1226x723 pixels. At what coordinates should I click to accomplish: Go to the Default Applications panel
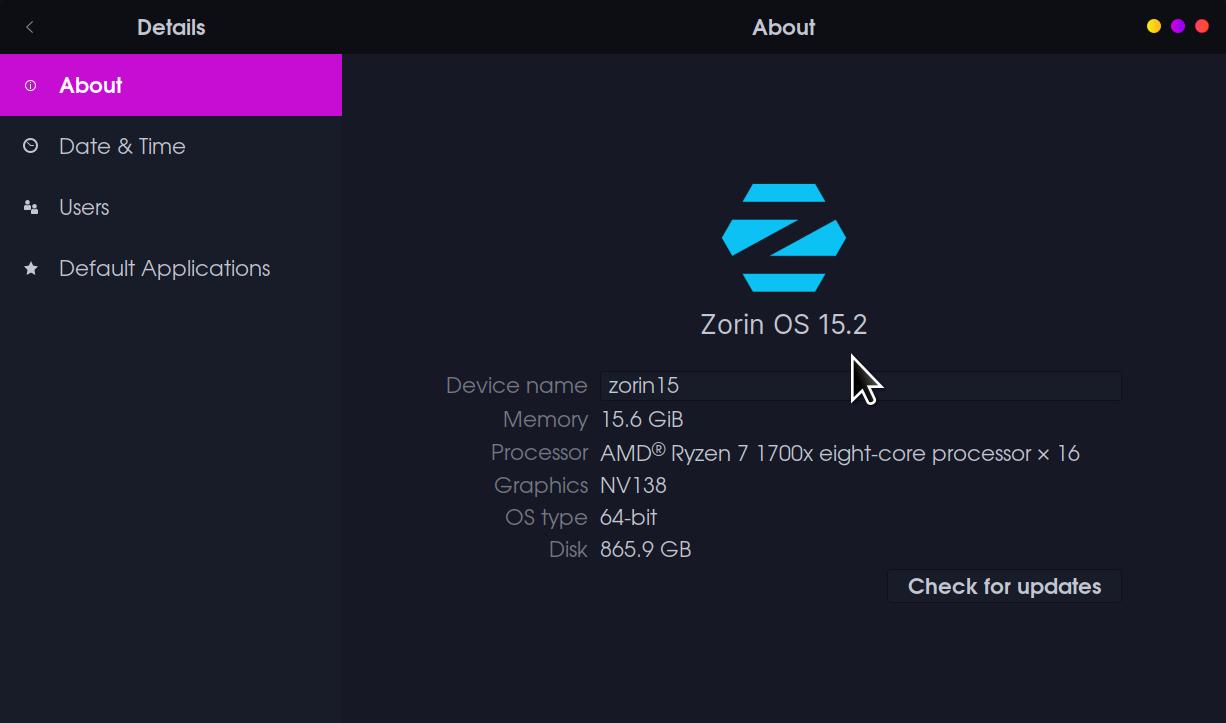click(164, 269)
